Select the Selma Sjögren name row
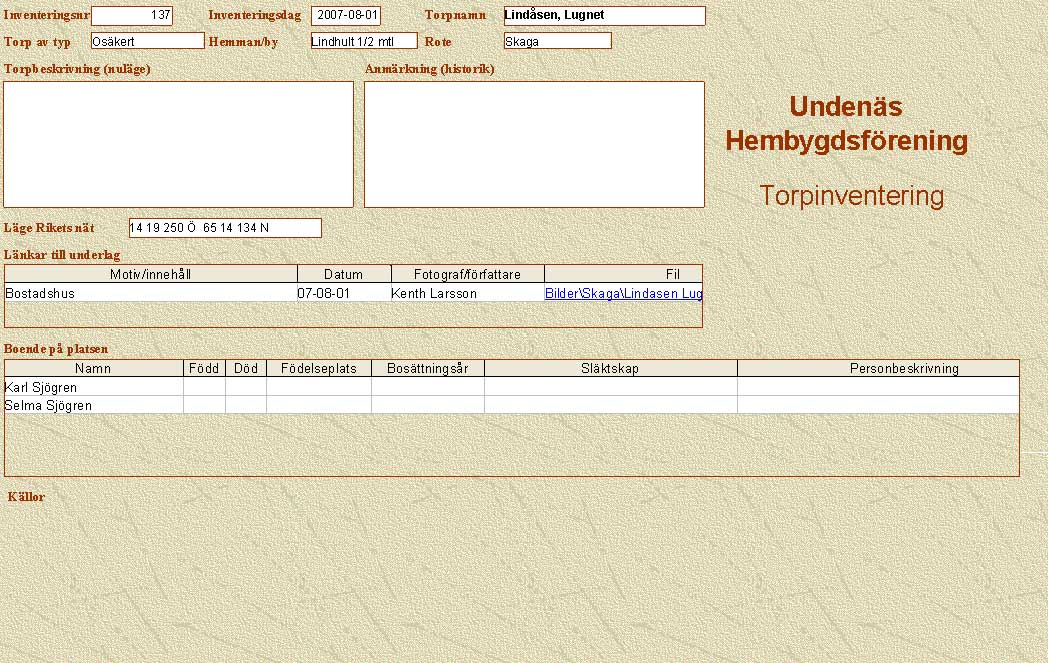This screenshot has width=1049, height=663. [93, 405]
